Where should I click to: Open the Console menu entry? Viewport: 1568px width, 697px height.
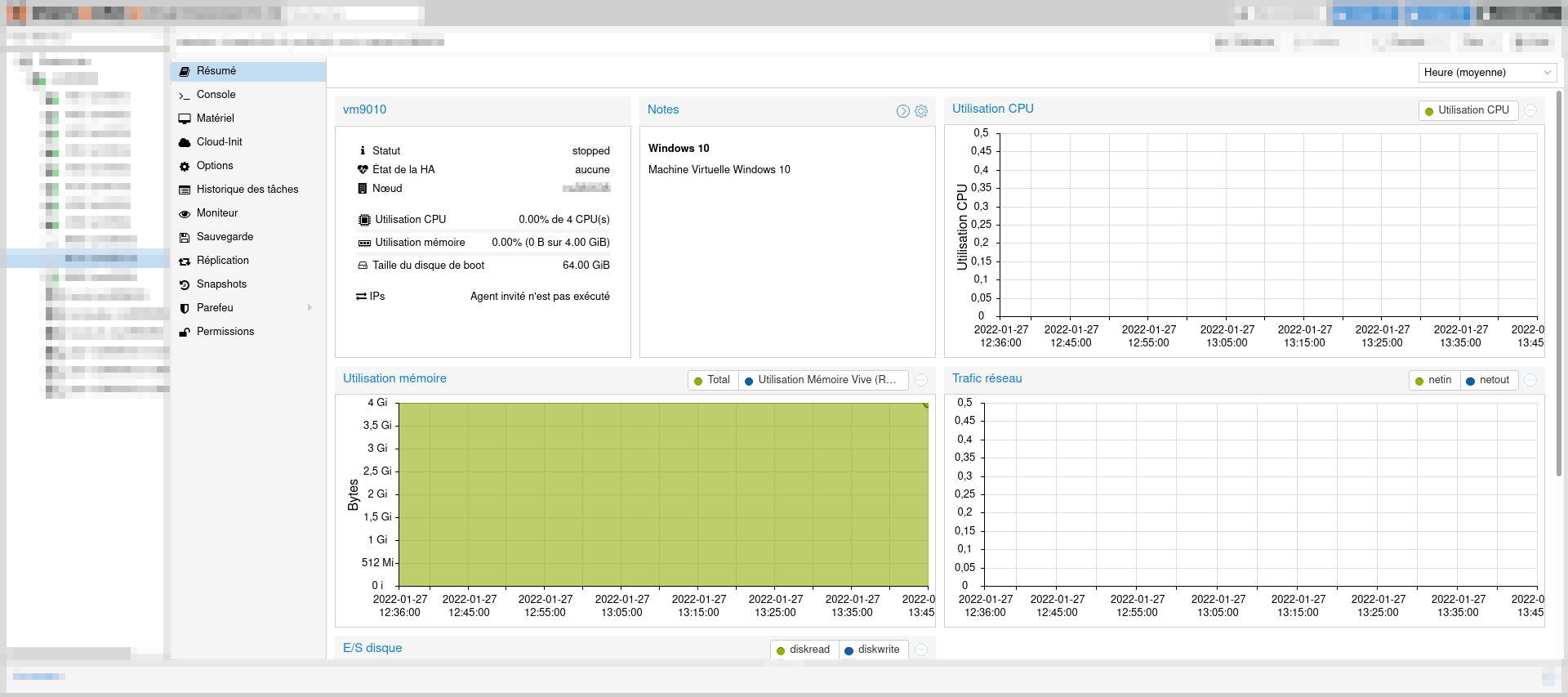click(x=248, y=95)
